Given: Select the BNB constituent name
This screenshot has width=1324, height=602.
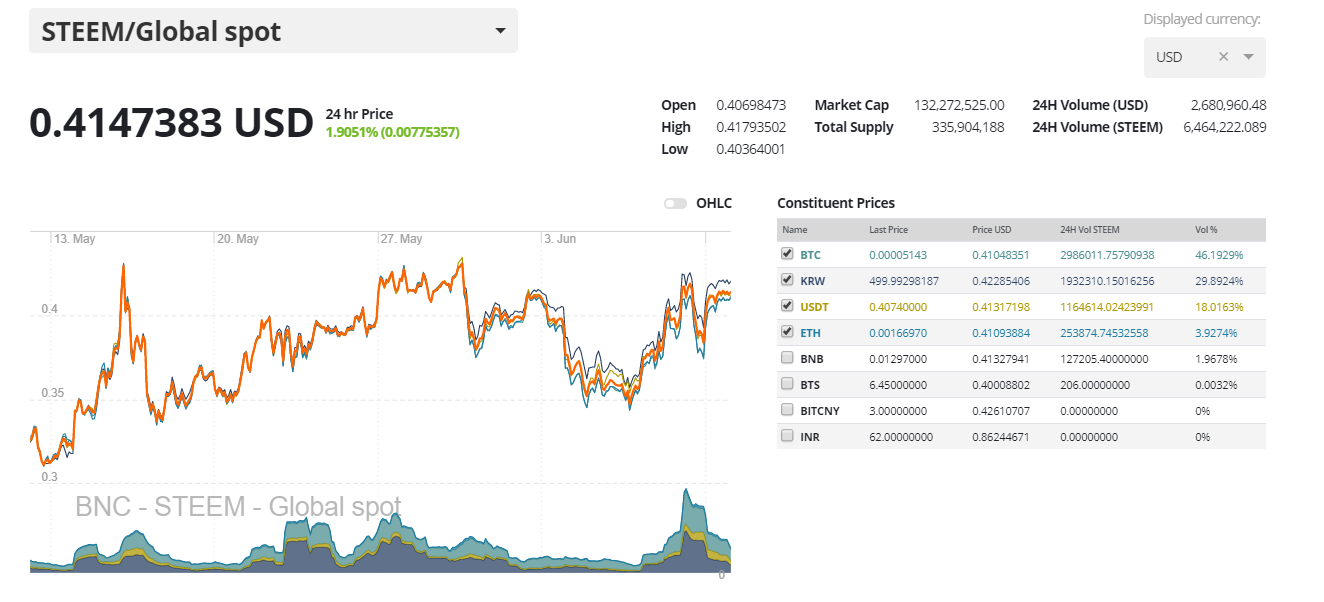Looking at the screenshot, I should pos(811,358).
